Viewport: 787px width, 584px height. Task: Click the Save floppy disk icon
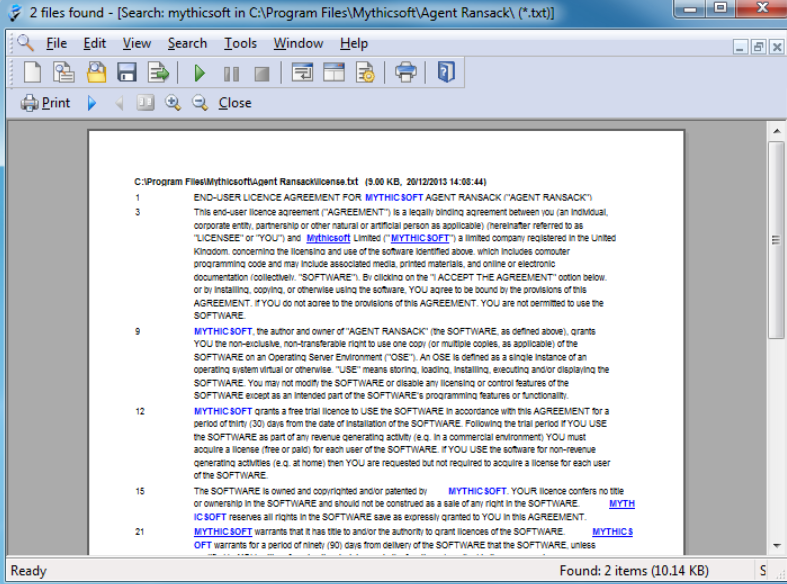126,72
